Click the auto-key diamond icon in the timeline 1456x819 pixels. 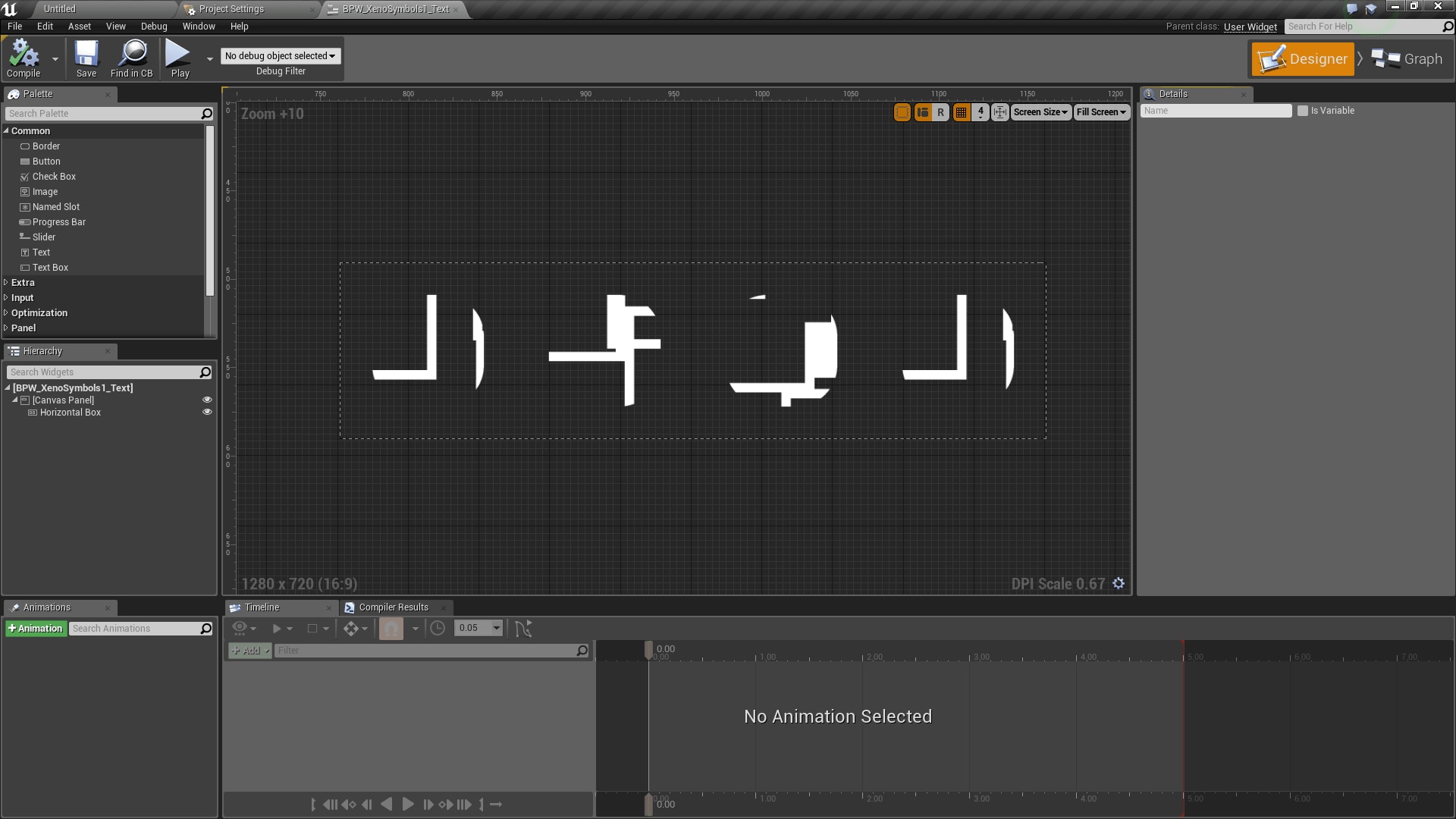click(x=353, y=628)
